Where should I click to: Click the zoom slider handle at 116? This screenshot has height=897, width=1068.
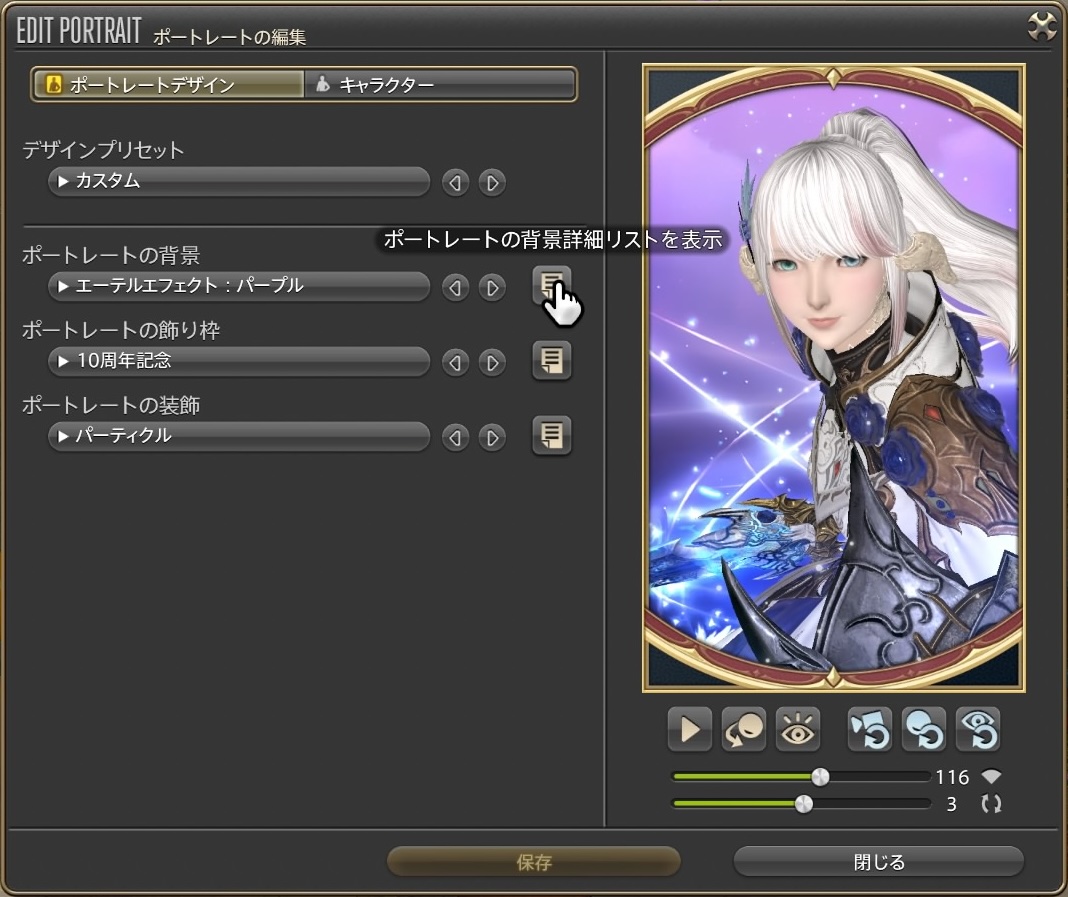click(820, 777)
